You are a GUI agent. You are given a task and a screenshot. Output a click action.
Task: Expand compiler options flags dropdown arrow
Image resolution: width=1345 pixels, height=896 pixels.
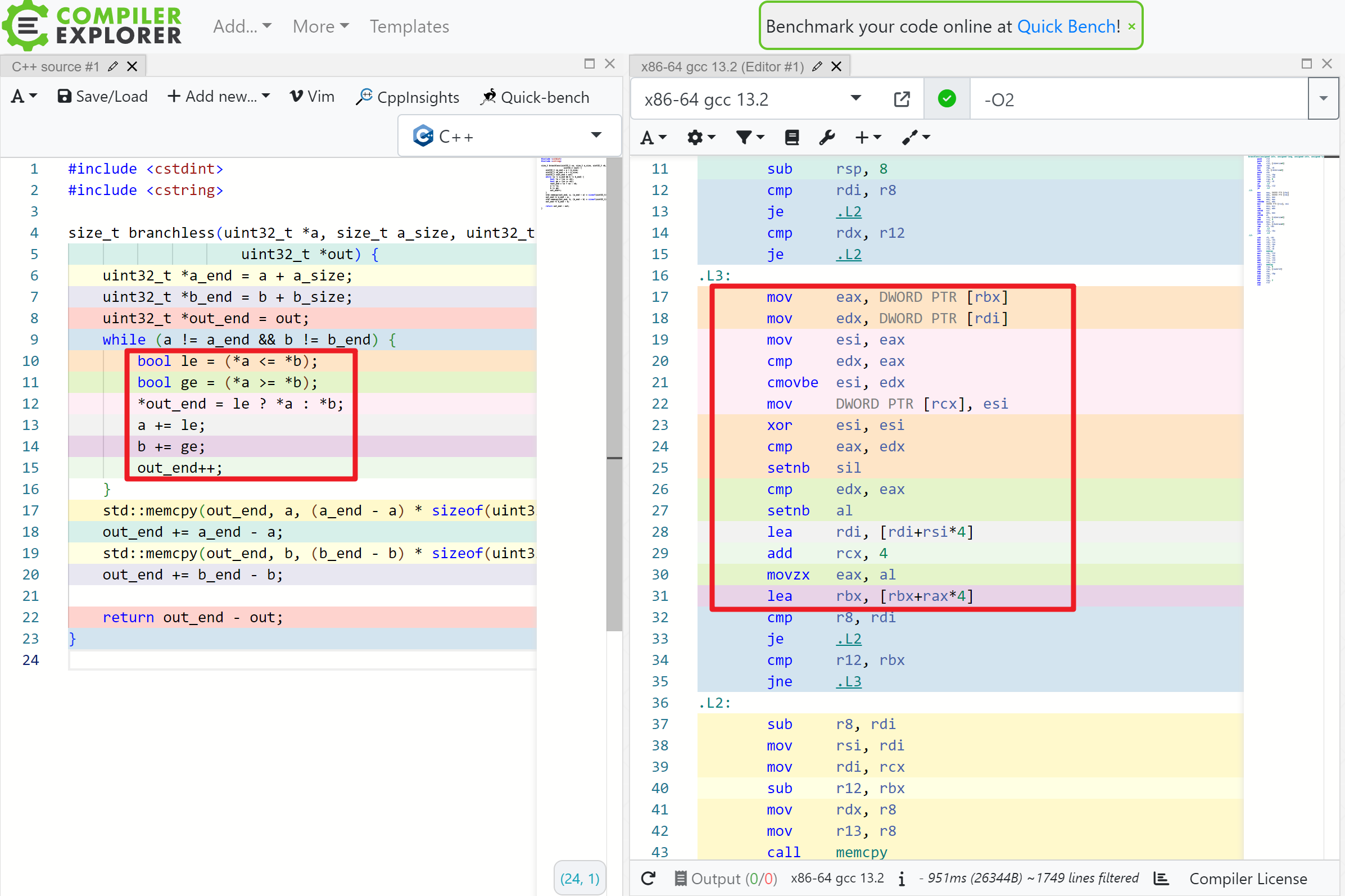(1323, 99)
